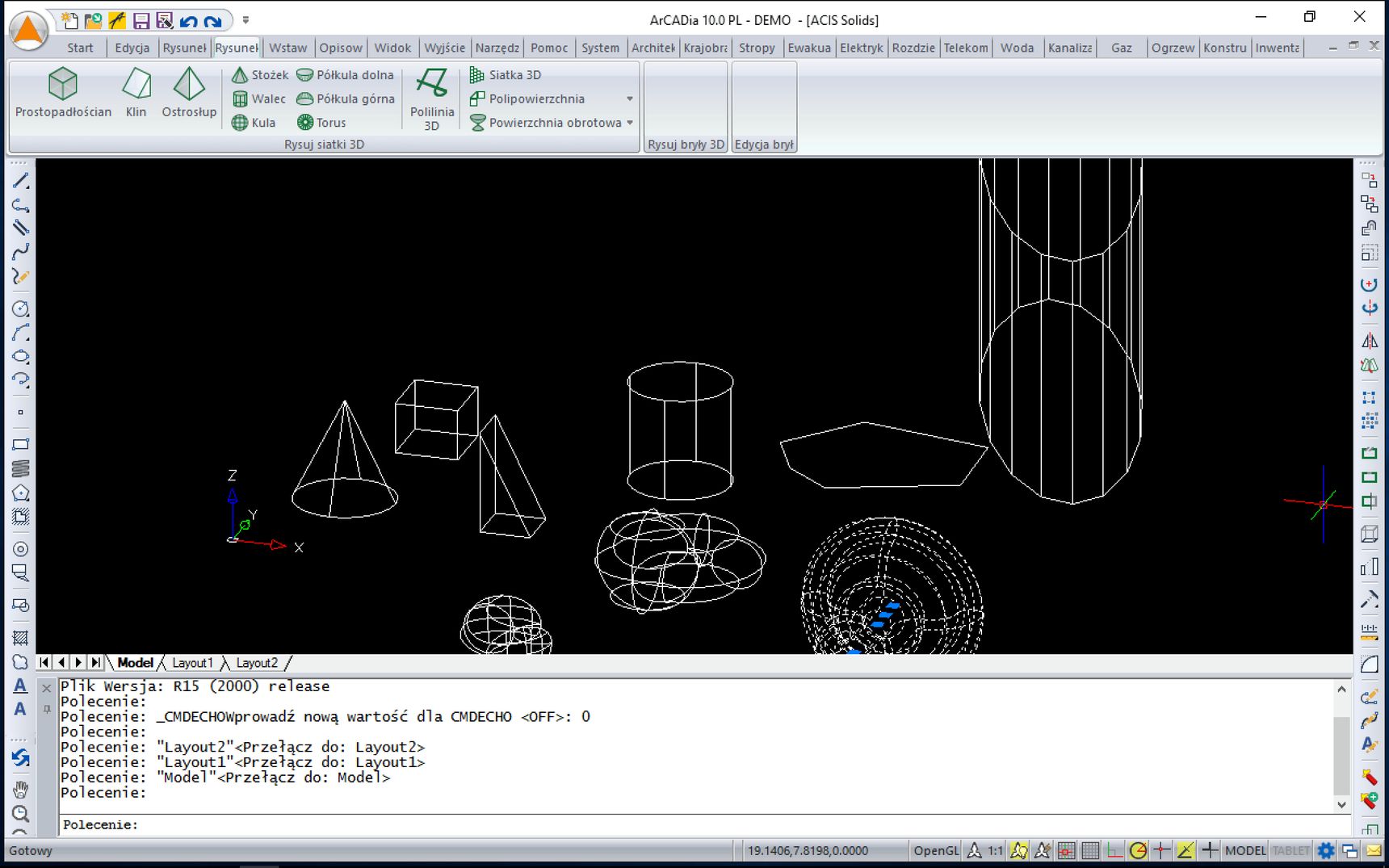Click the envelope icon in status bar
1389x868 pixels.
(x=1373, y=850)
